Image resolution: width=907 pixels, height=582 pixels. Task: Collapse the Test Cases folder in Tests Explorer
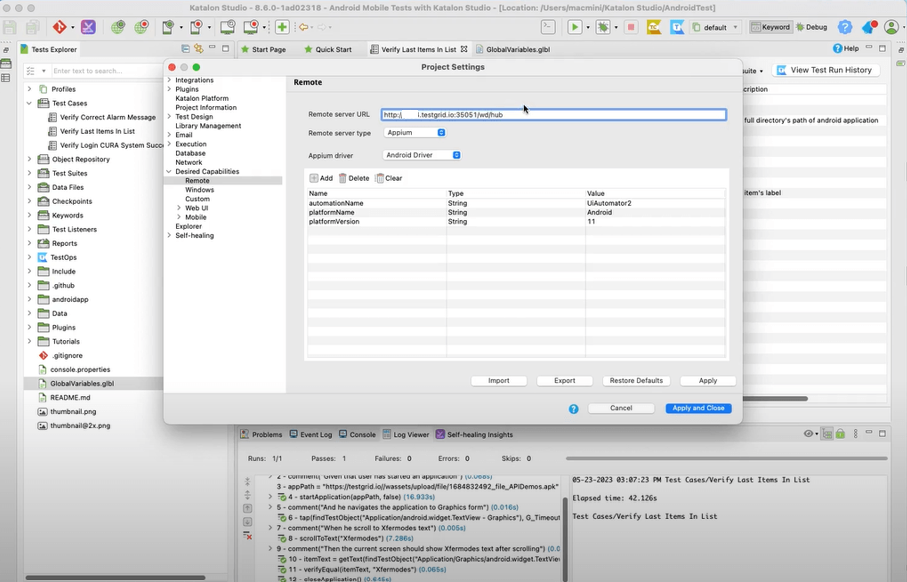[30, 103]
